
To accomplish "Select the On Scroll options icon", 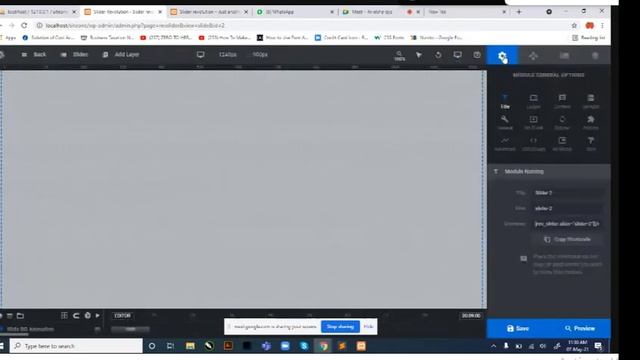I will (533, 122).
